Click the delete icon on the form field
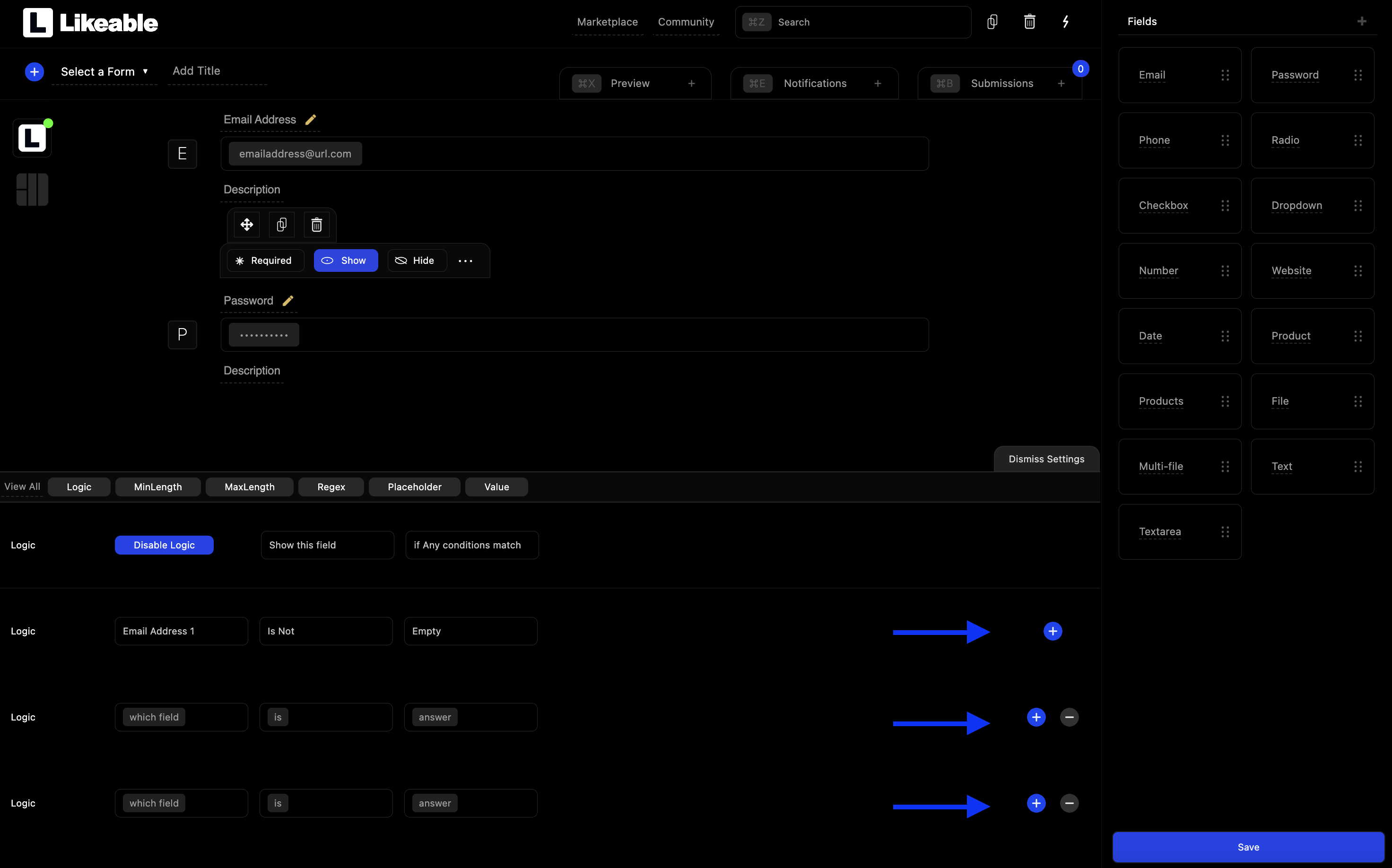The height and width of the screenshot is (868, 1392). coord(316,225)
